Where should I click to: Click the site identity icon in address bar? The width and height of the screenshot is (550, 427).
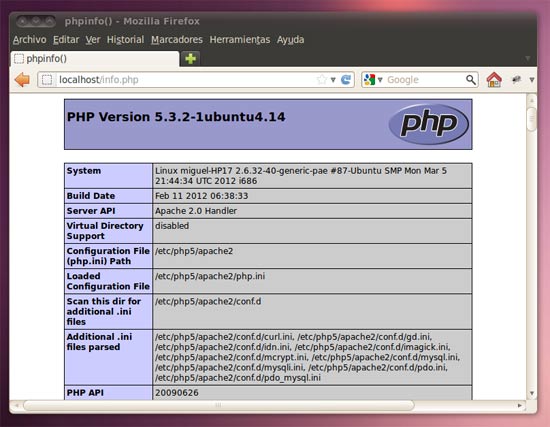(x=47, y=80)
